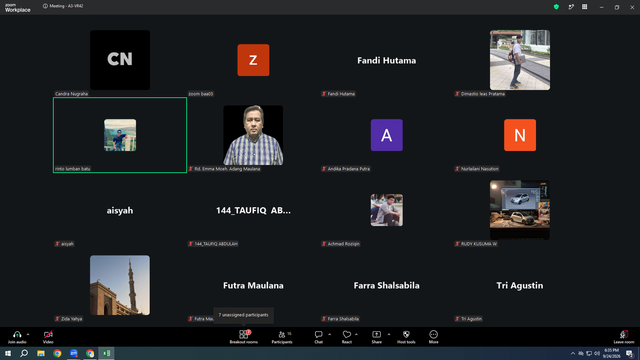Screen dimensions: 640x360
Task: Click the system tray volume icon
Action: (597, 353)
